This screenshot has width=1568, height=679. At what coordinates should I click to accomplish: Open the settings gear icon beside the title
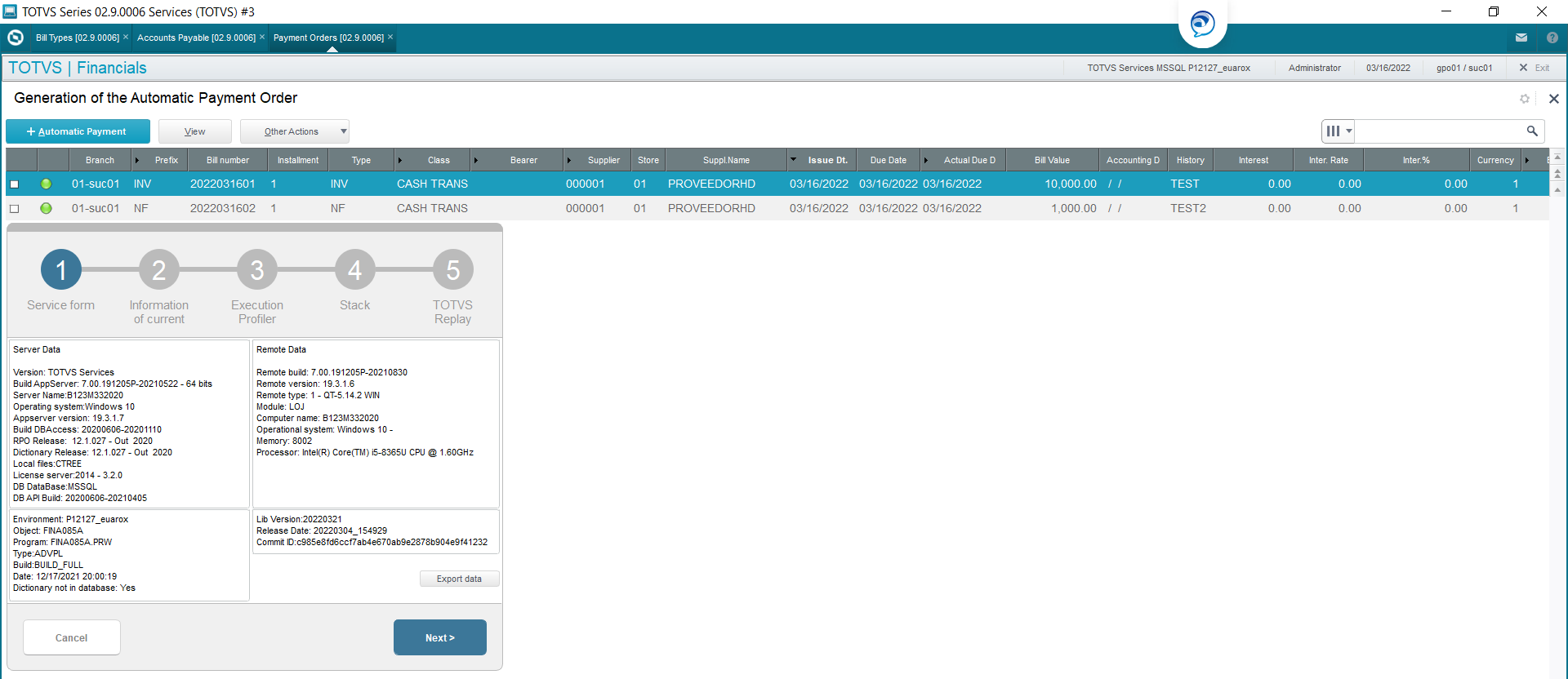point(1525,99)
